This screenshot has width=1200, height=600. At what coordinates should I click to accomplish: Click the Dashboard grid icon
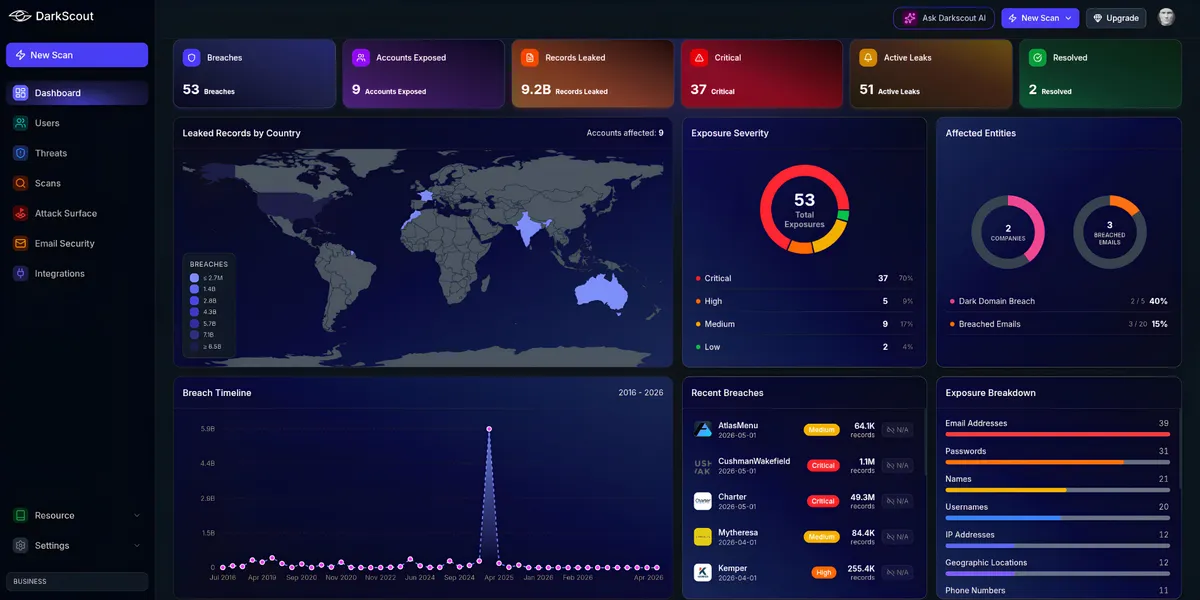tap(20, 93)
